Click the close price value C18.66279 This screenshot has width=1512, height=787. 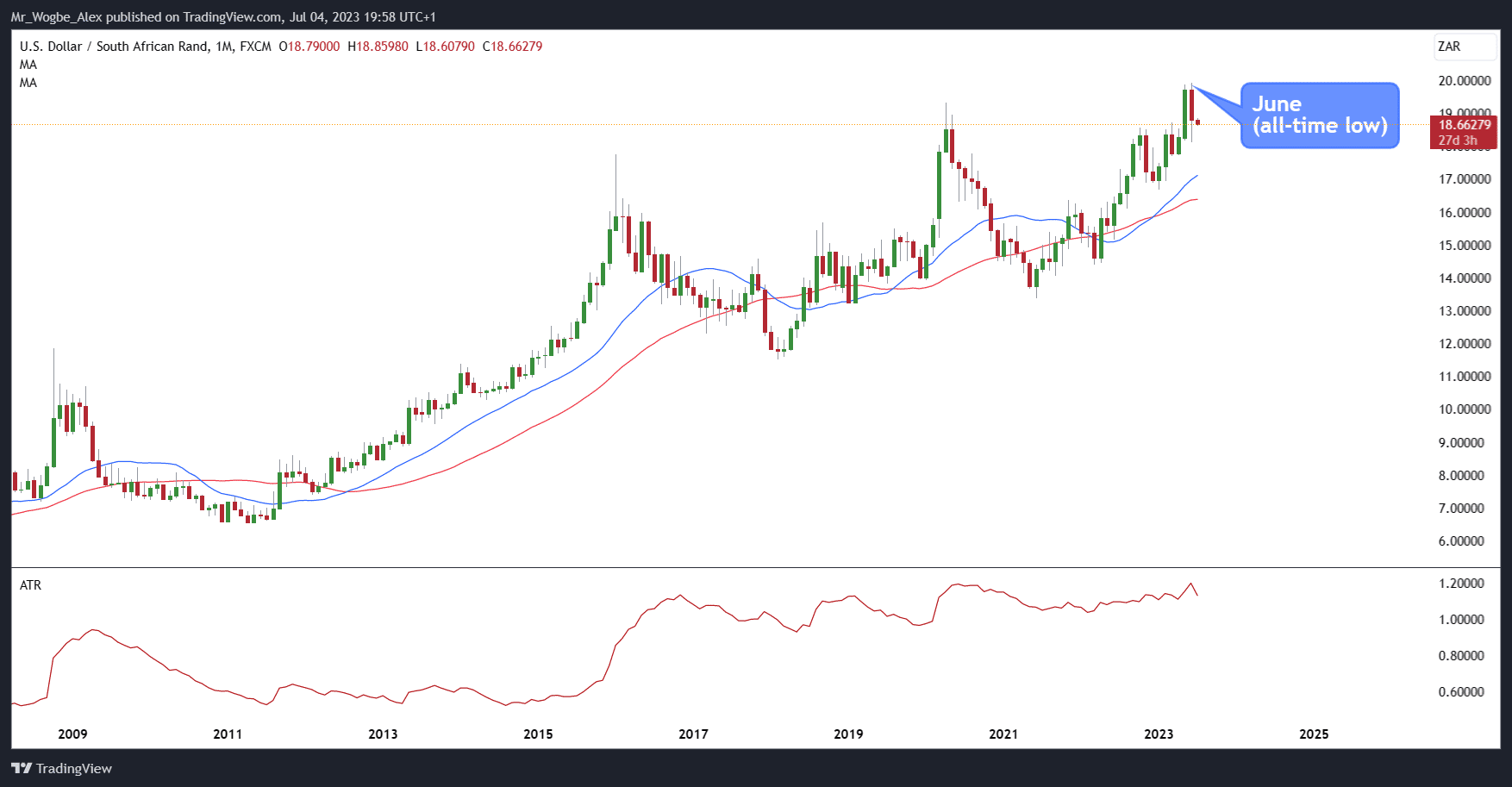point(512,47)
